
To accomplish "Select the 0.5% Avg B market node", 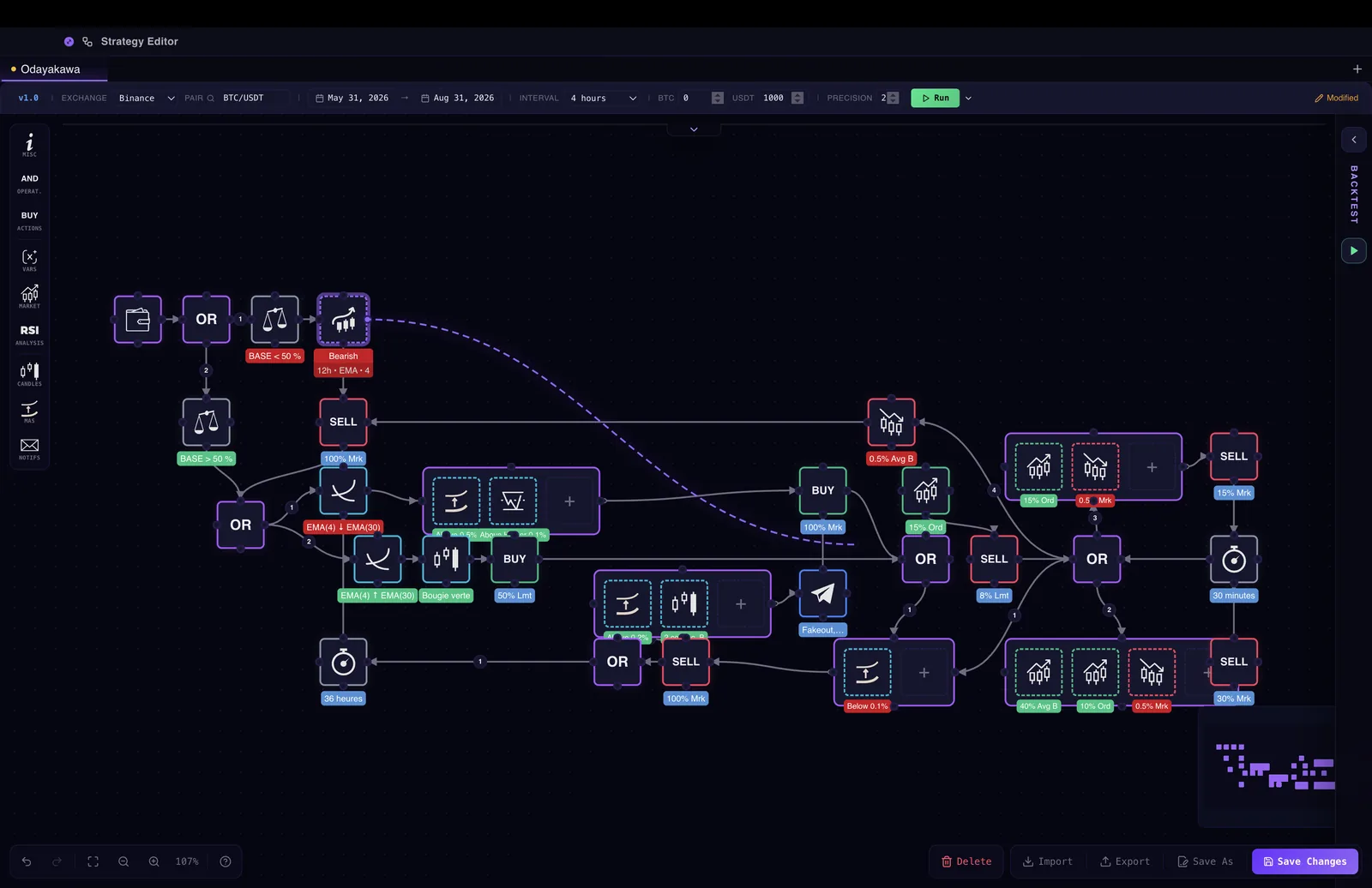I will (x=891, y=422).
